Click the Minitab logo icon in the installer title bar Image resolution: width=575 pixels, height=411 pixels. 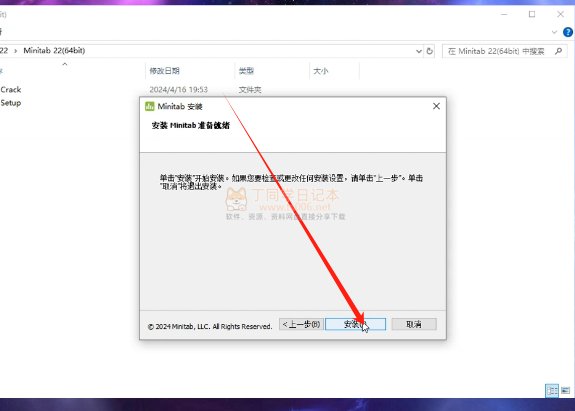[150, 106]
